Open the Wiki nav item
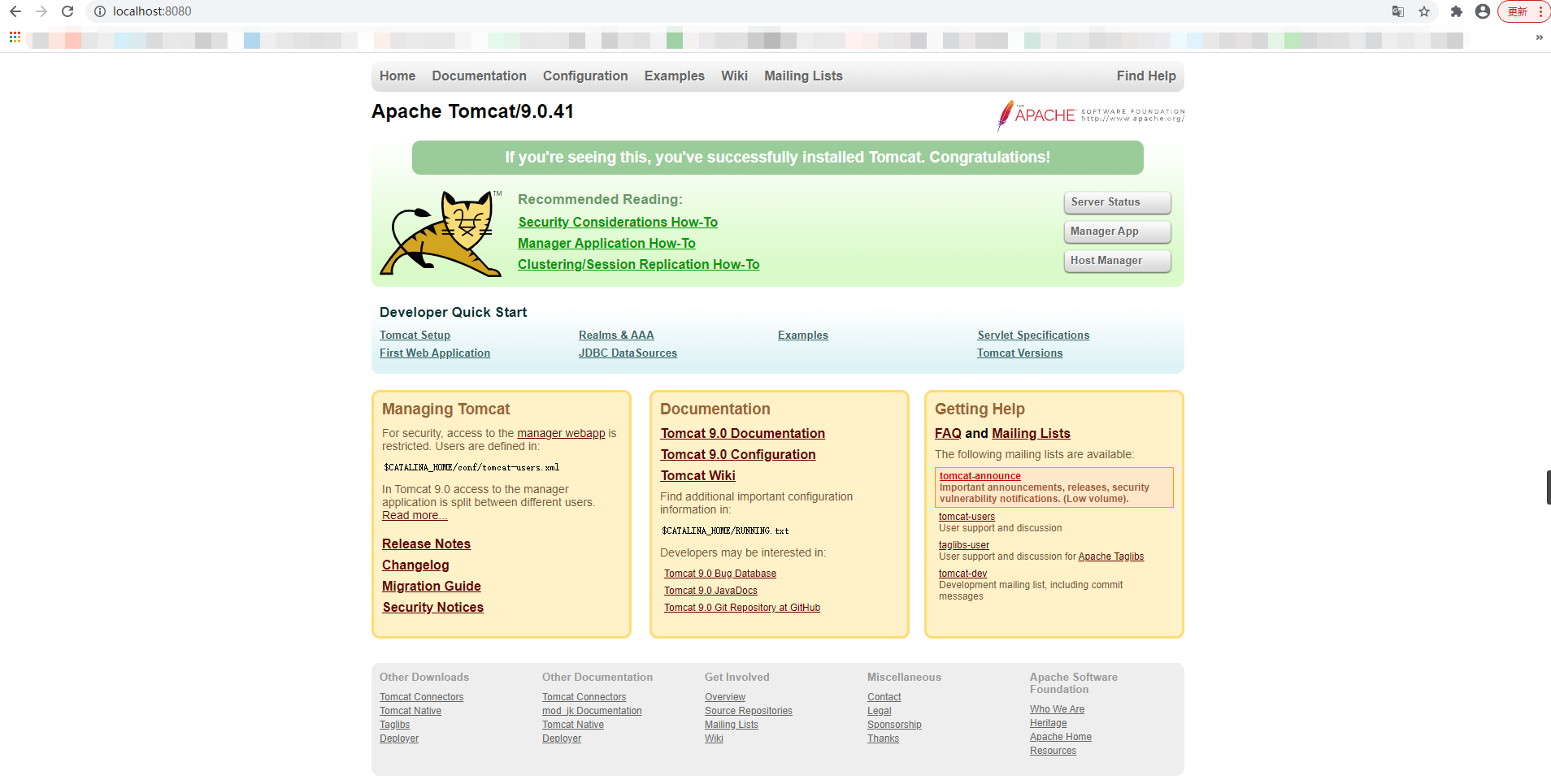 (734, 76)
